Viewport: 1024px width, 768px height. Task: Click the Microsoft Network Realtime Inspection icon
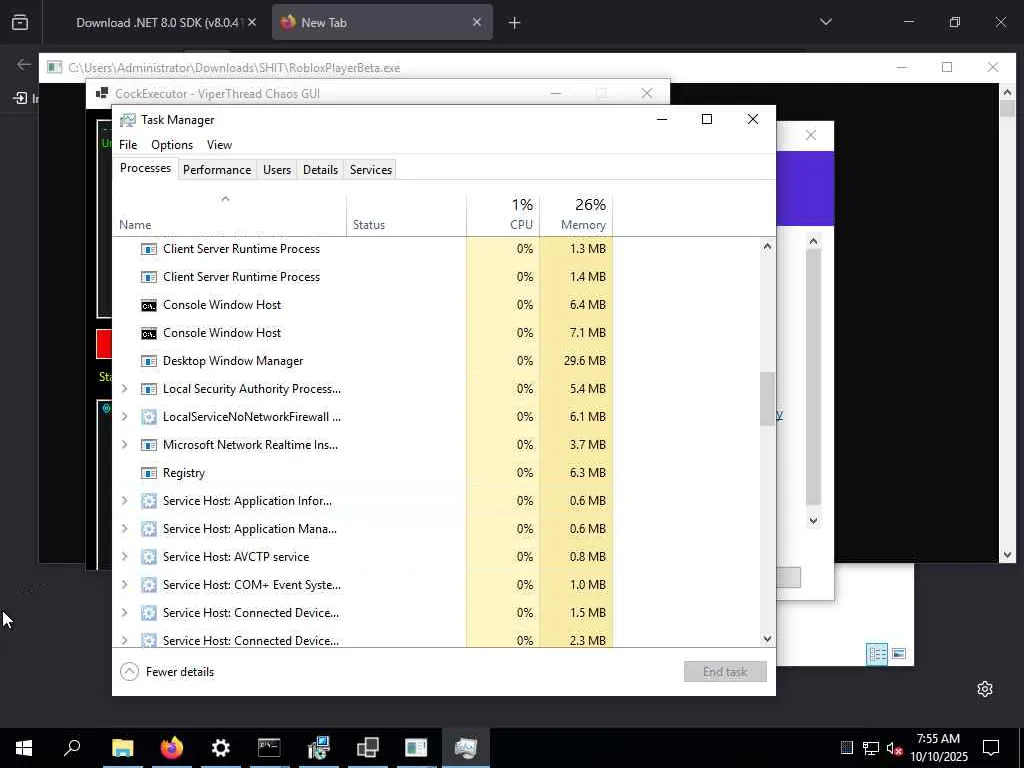point(149,445)
